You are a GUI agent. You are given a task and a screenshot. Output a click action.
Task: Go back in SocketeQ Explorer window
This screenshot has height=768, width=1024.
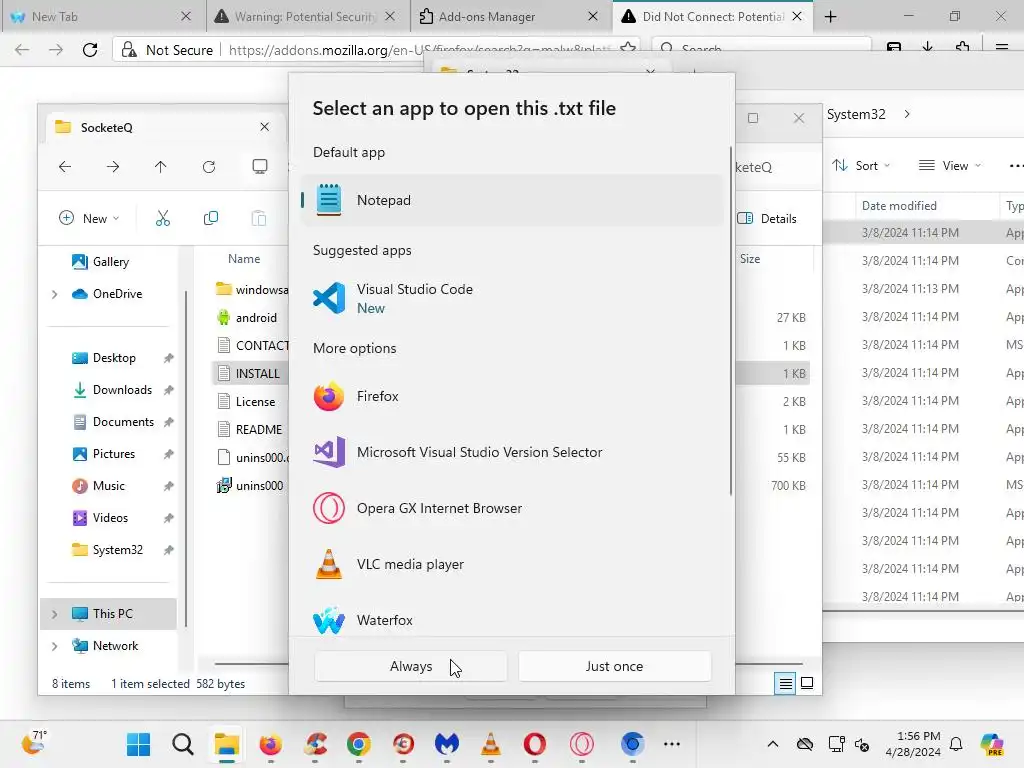click(x=65, y=167)
